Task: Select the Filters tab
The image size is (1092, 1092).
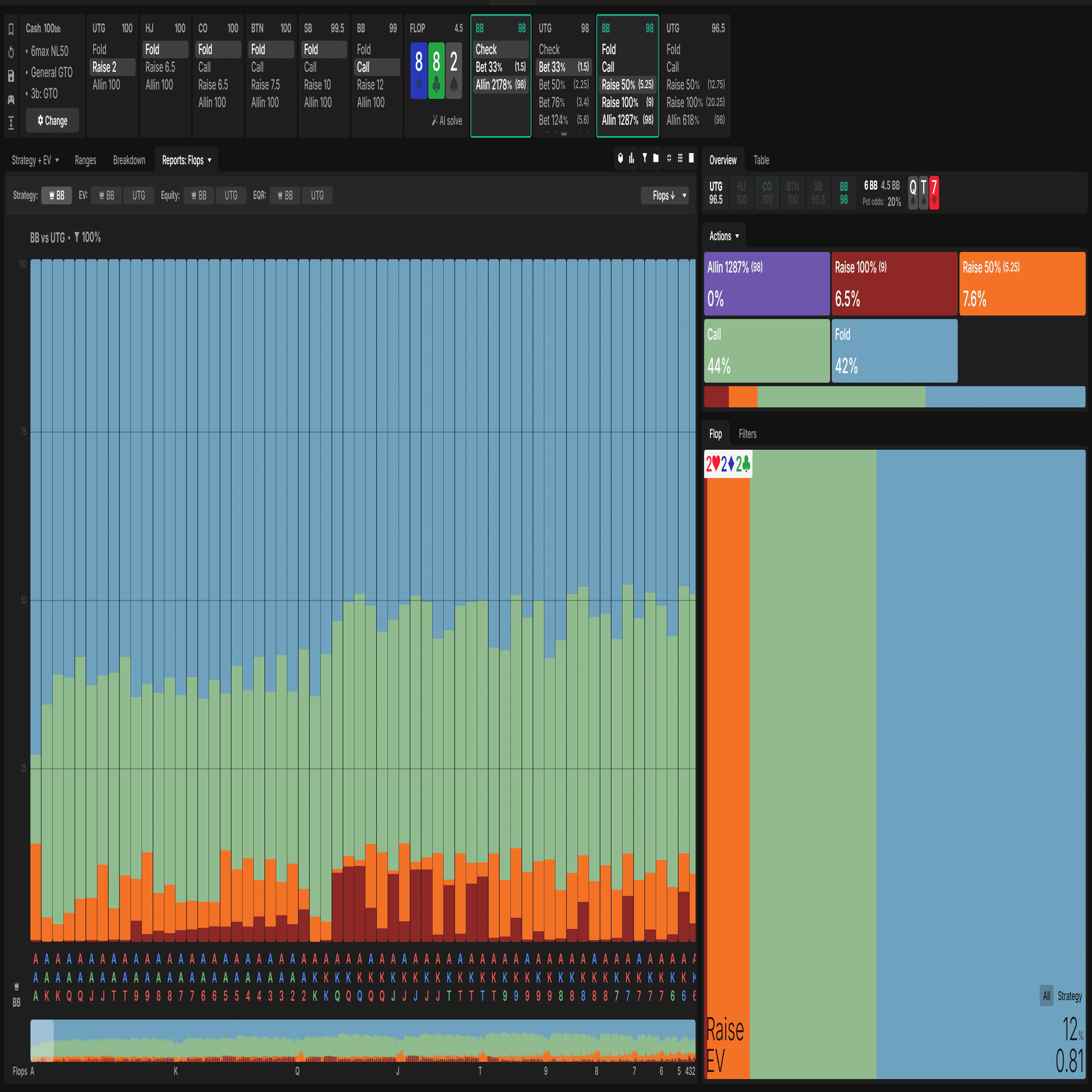Action: (748, 434)
